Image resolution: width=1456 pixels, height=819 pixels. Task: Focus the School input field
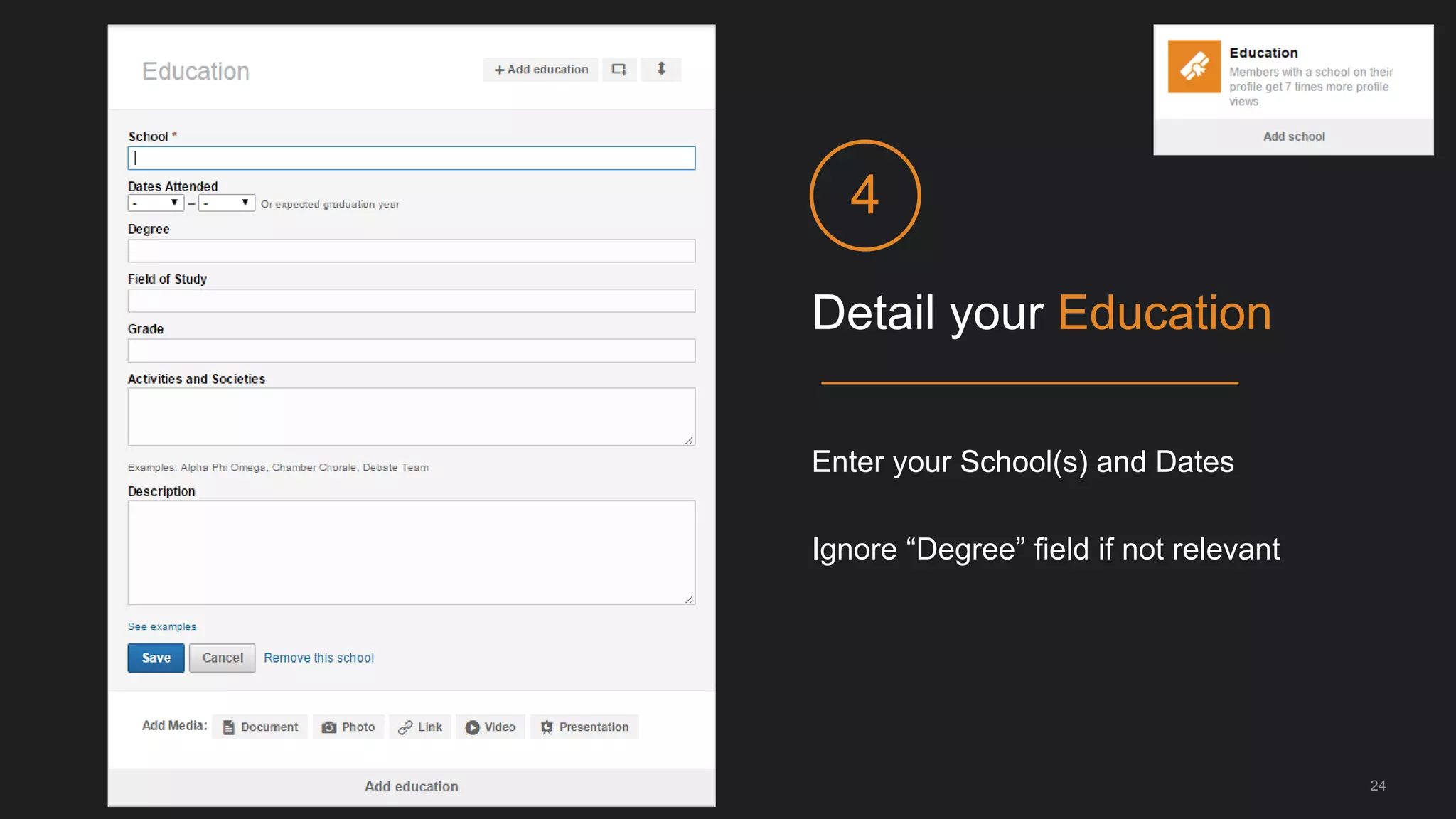tap(412, 158)
